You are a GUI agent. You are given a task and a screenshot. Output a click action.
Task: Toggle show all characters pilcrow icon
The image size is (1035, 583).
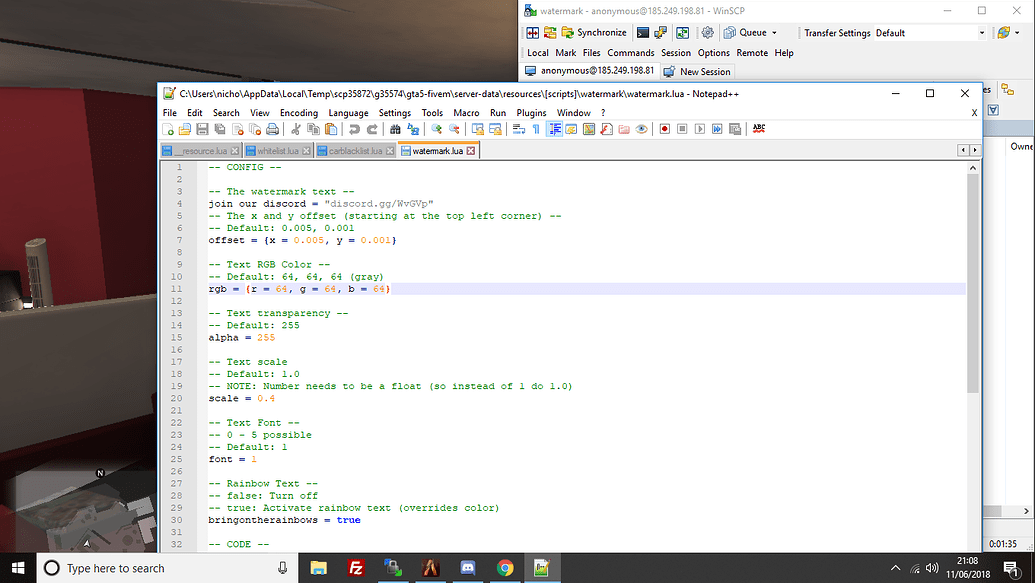coord(536,129)
